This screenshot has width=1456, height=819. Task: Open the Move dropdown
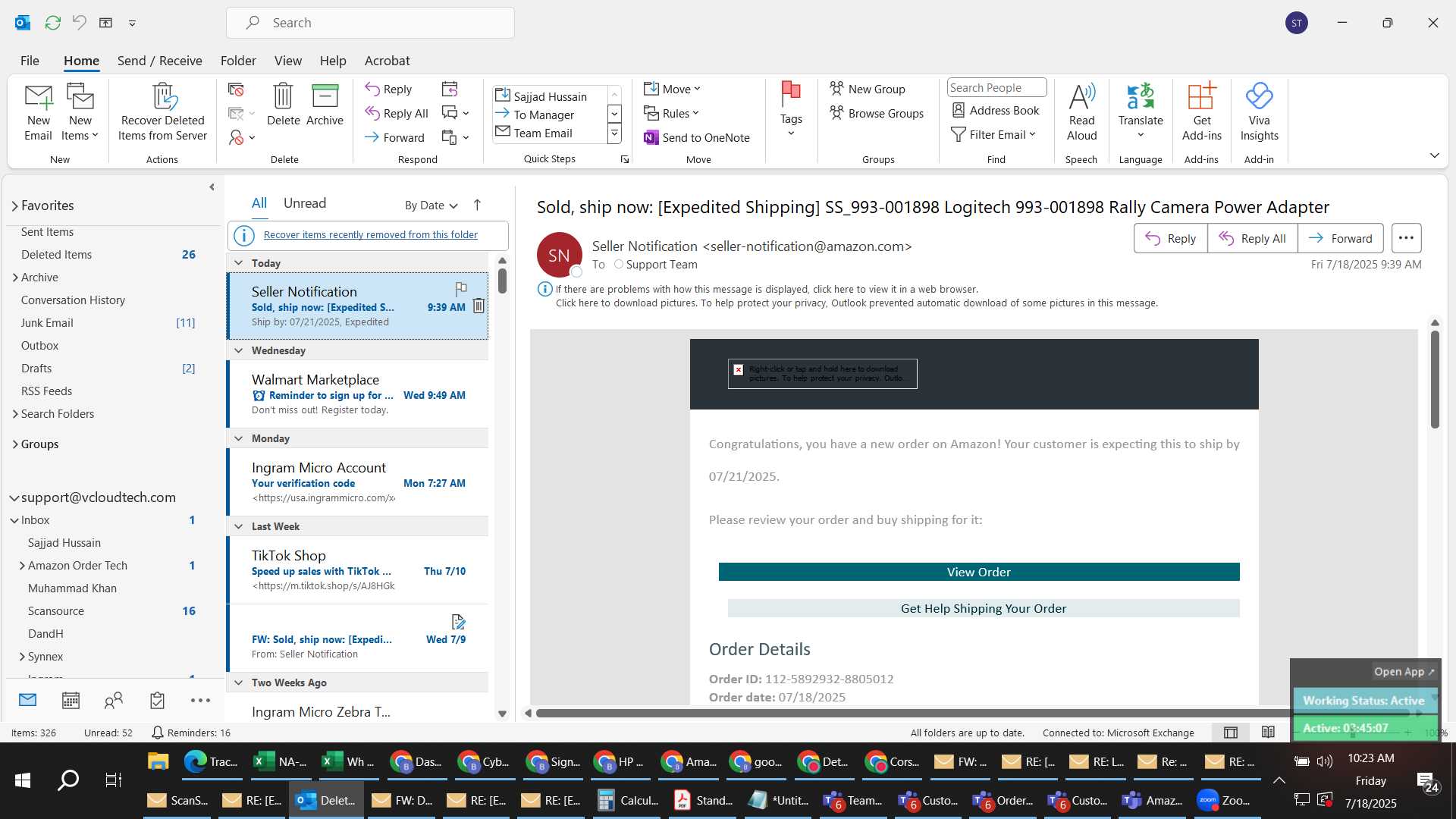coord(672,89)
